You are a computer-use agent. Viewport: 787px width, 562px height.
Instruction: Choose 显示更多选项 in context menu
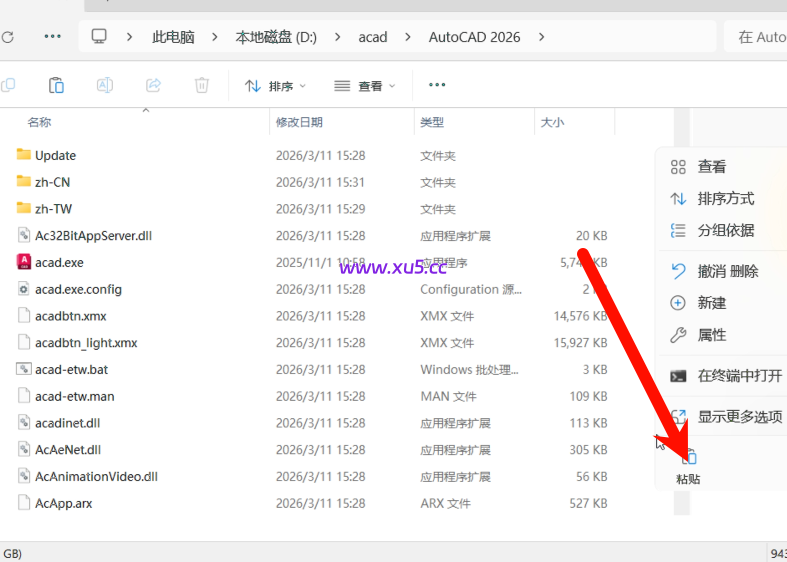pos(739,417)
